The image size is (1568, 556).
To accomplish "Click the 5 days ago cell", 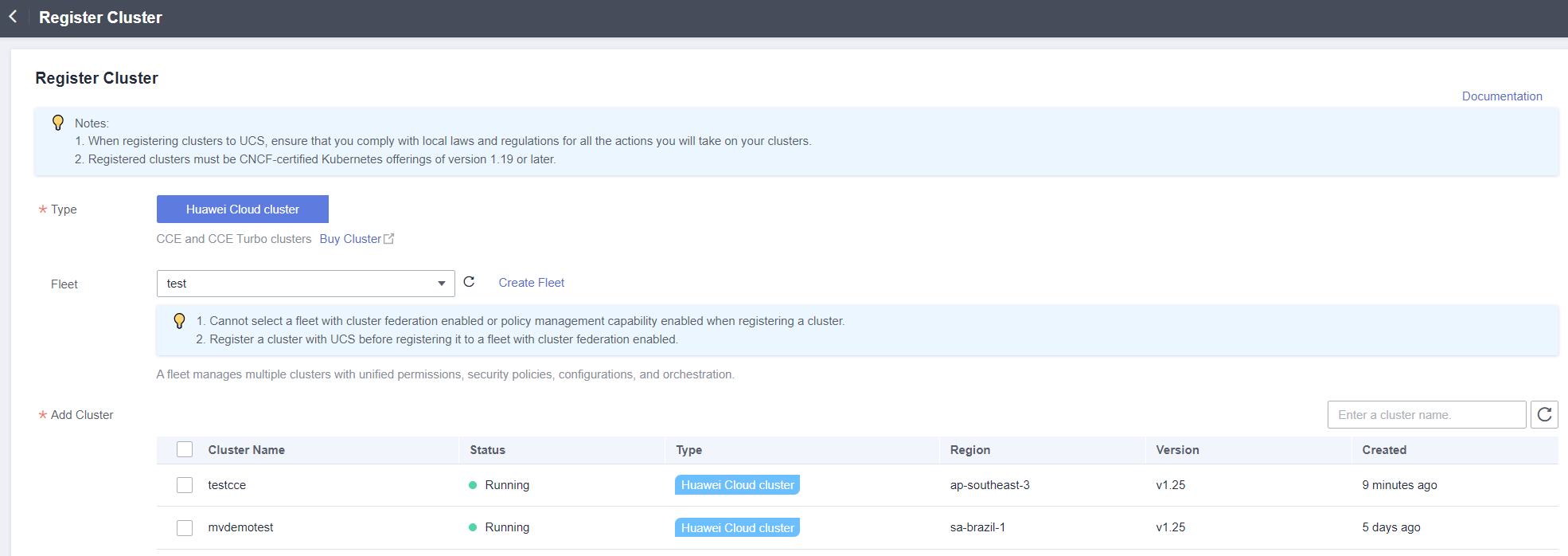I will [1391, 527].
